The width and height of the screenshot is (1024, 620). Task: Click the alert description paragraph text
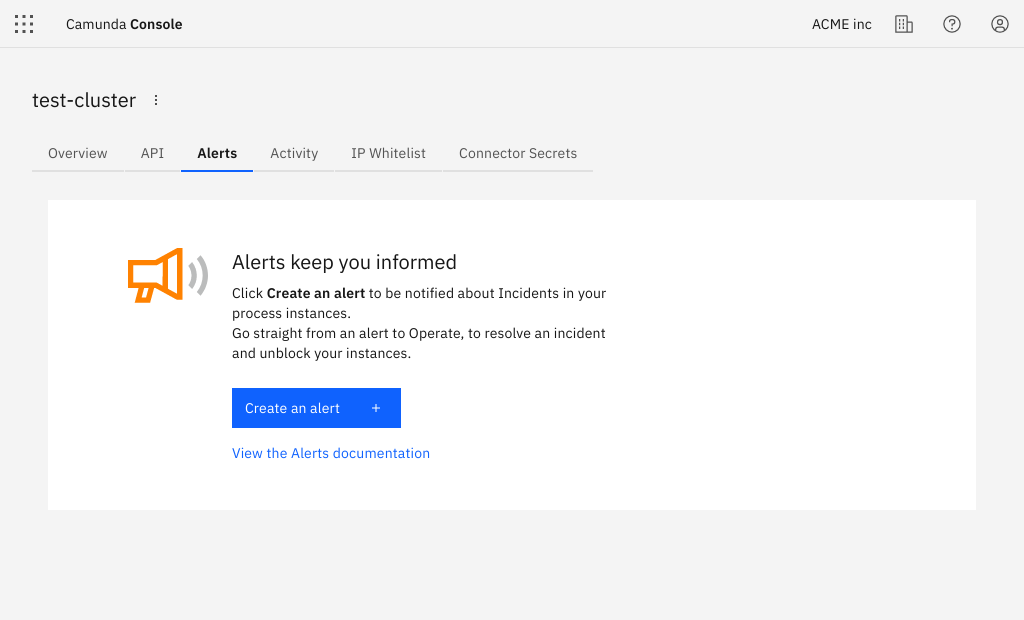tap(419, 323)
